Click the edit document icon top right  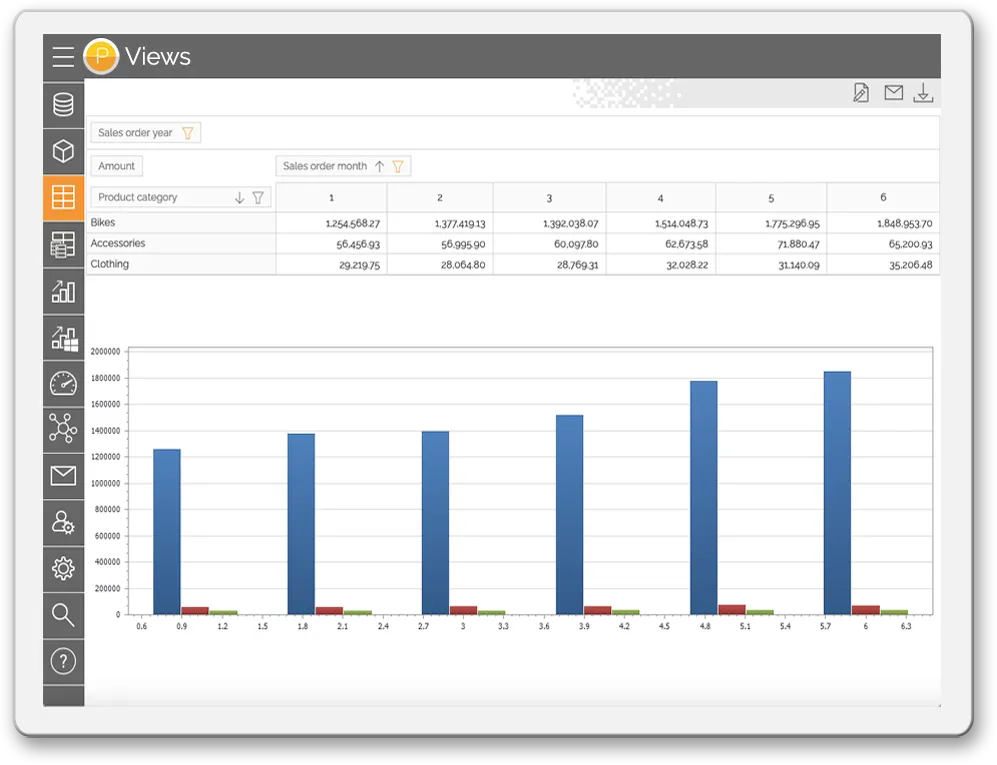pyautogui.click(x=860, y=93)
